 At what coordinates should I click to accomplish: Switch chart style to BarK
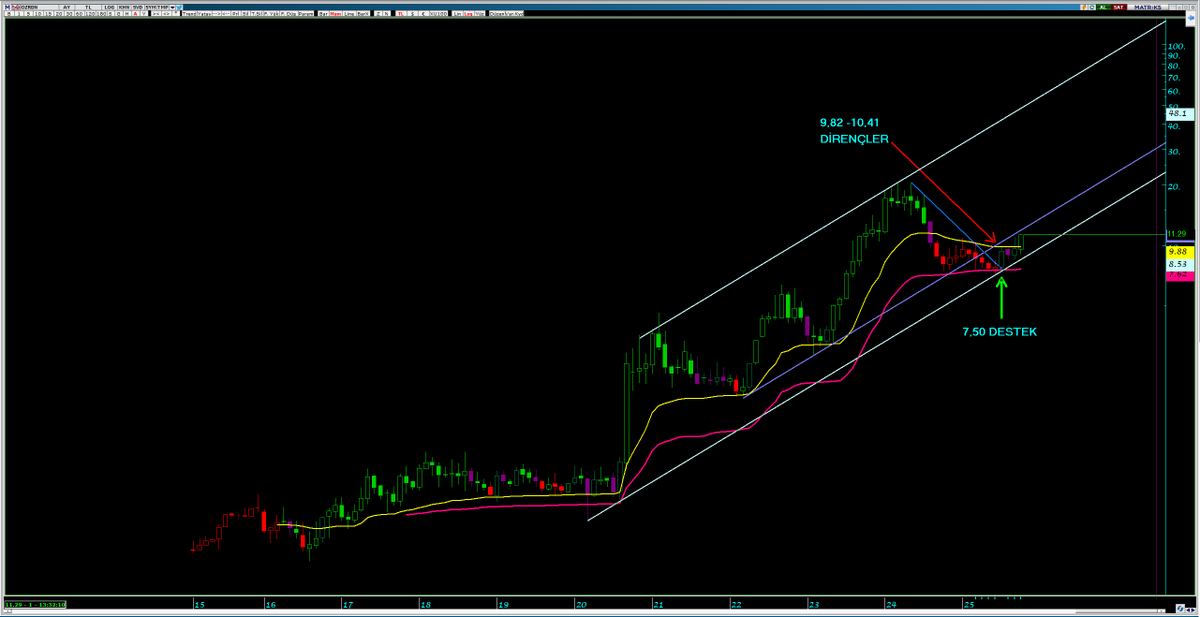[x=363, y=13]
